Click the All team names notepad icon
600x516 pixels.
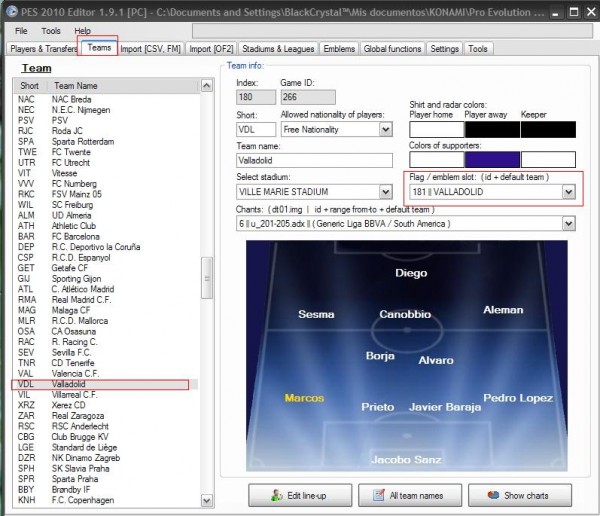coord(379,495)
